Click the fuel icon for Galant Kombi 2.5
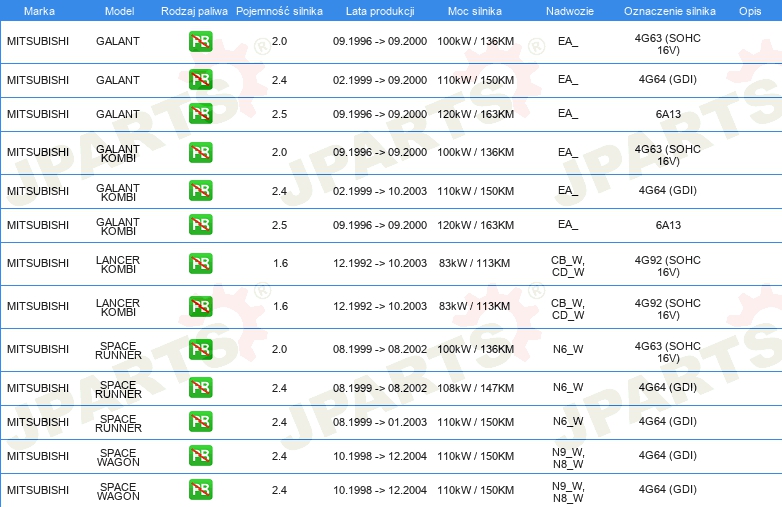This screenshot has width=782, height=507. point(200,225)
